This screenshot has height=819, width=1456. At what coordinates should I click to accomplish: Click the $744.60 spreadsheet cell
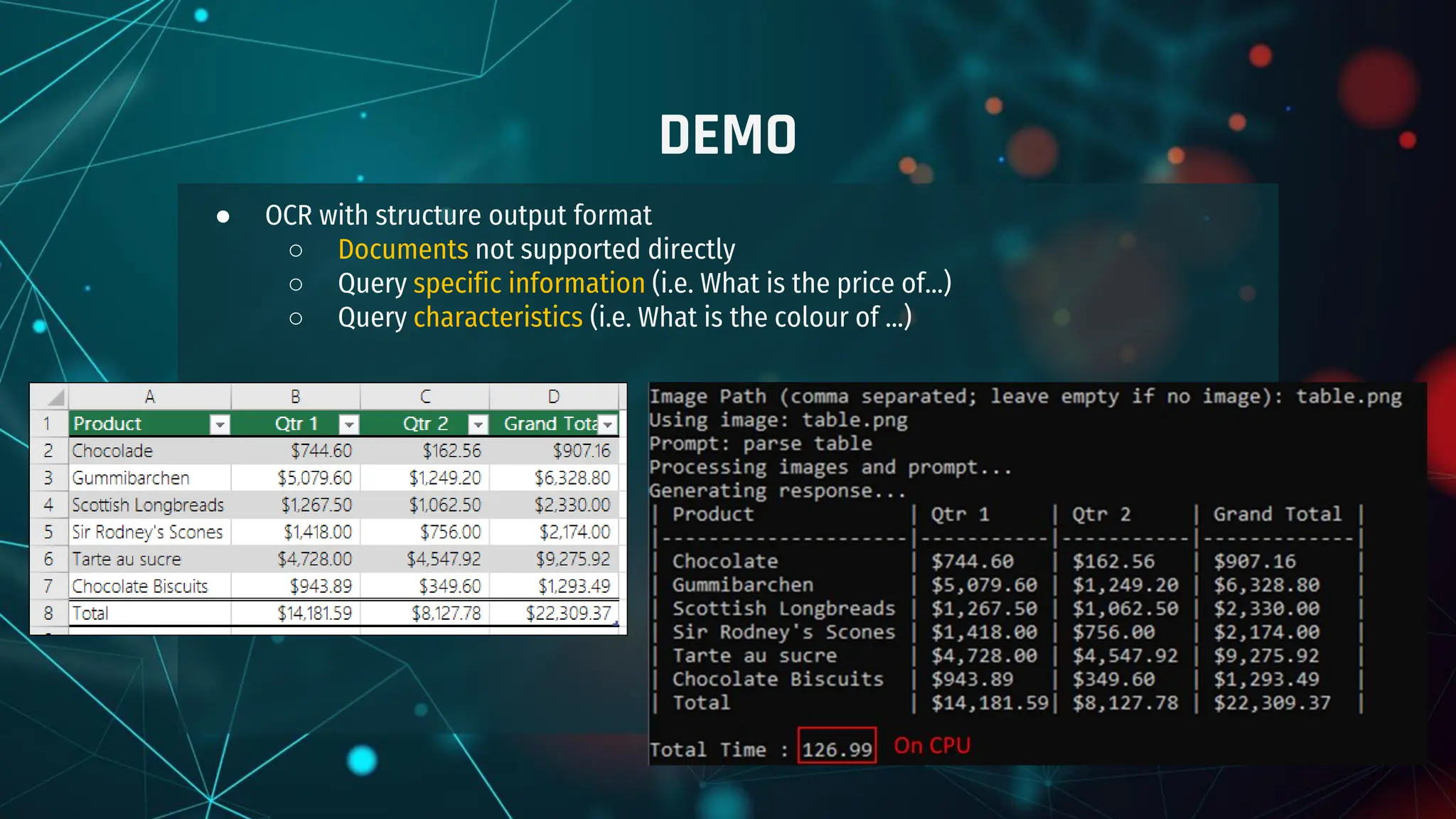tap(296, 451)
